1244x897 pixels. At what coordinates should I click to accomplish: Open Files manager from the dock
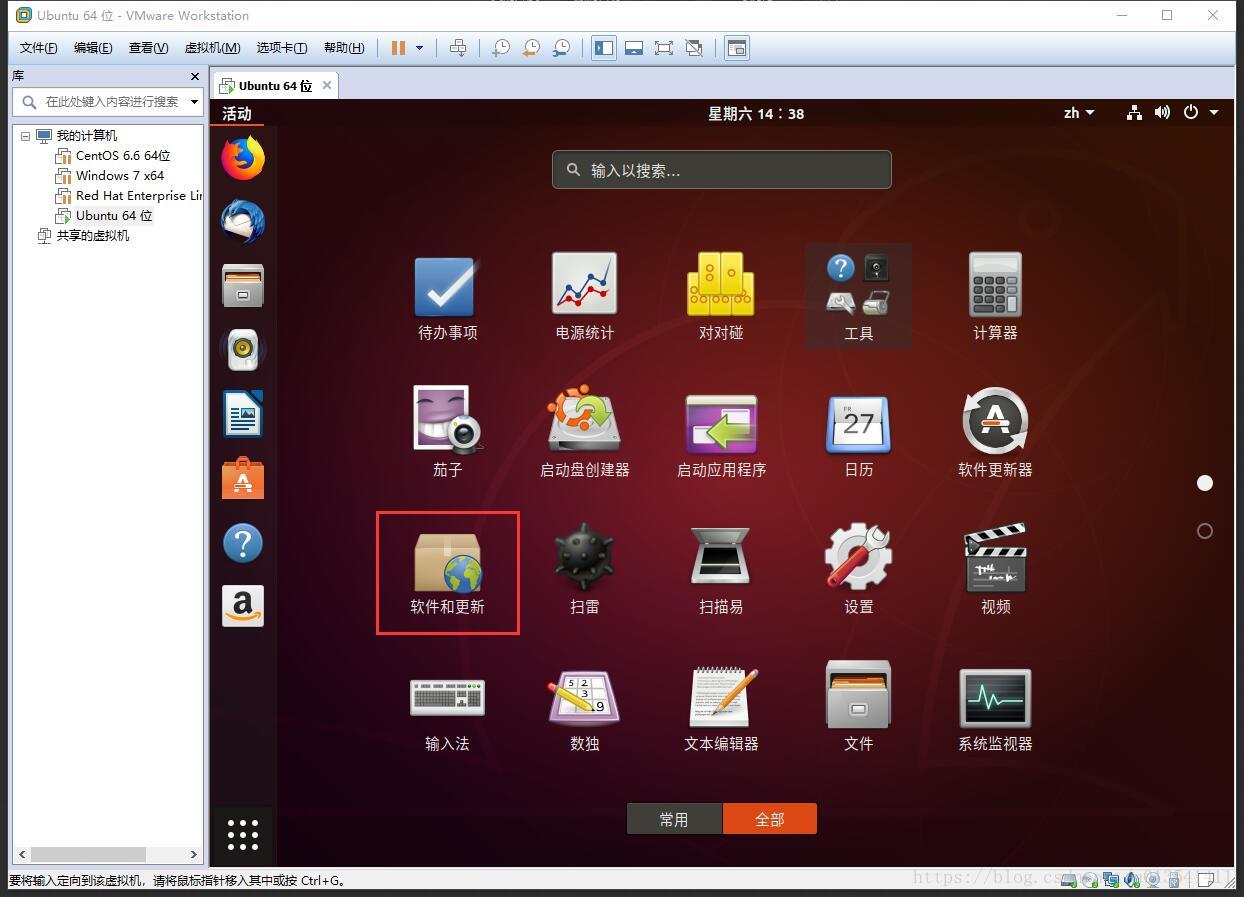click(x=243, y=286)
